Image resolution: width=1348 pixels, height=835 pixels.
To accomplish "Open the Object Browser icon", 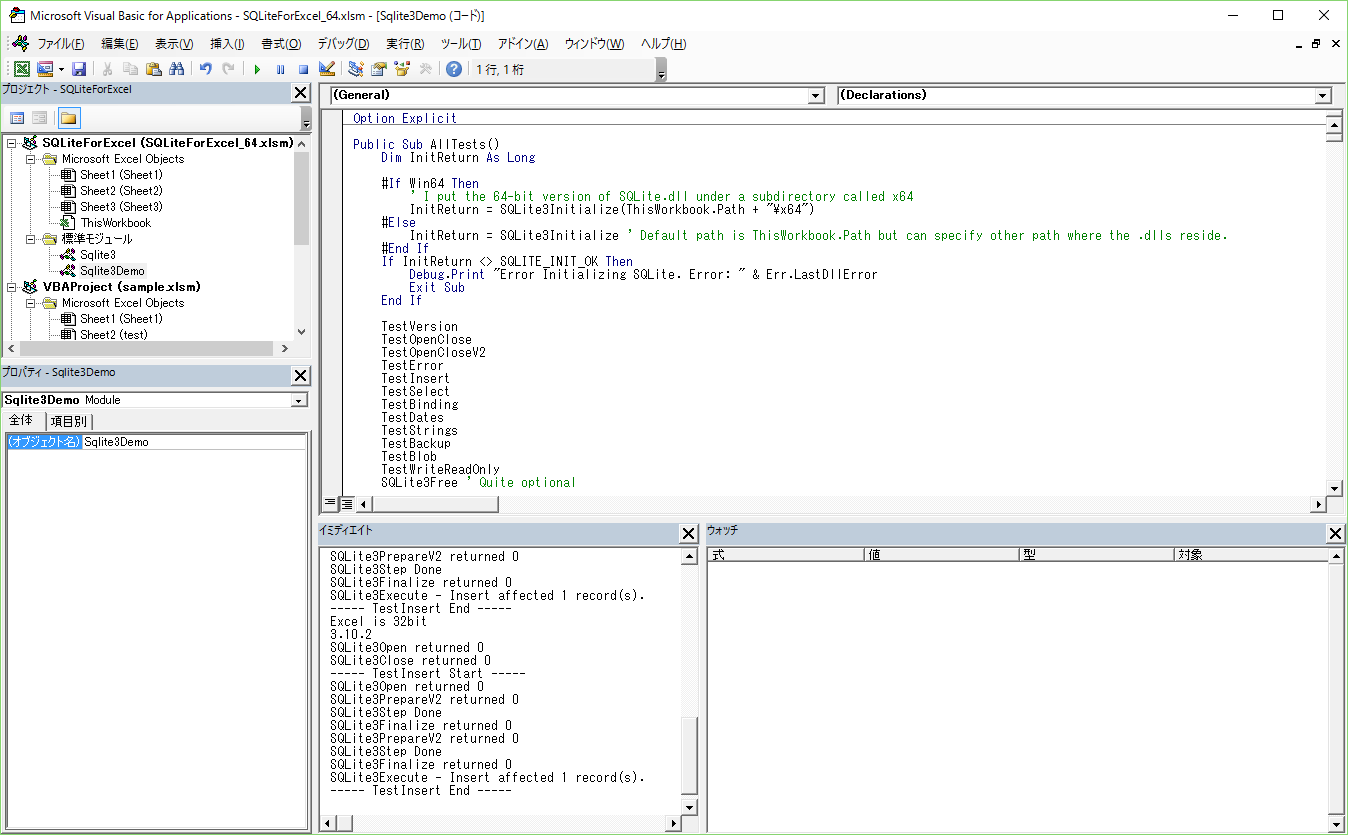I will pos(403,68).
